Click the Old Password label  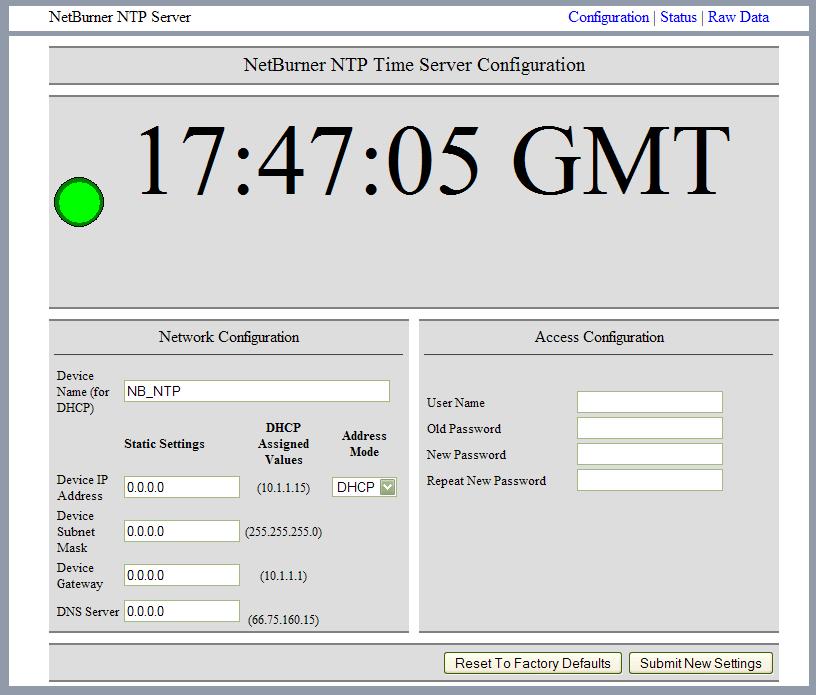(x=464, y=428)
